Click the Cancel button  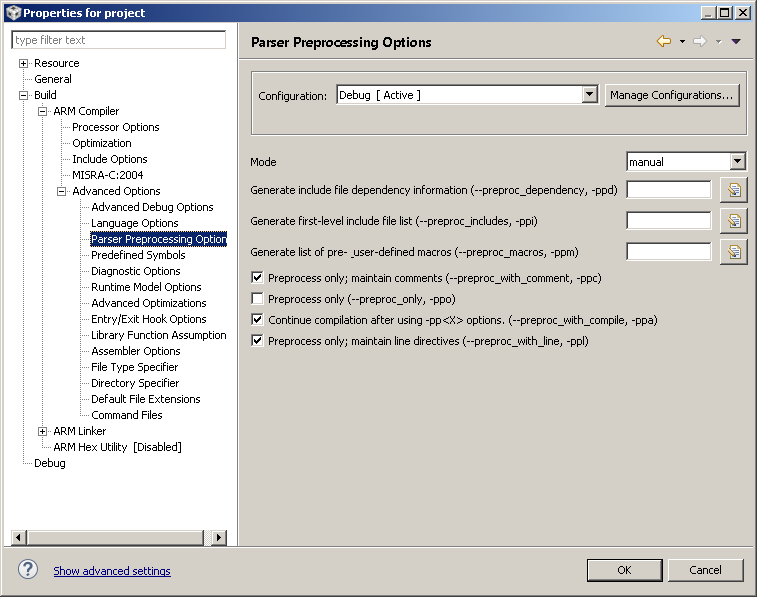(705, 570)
